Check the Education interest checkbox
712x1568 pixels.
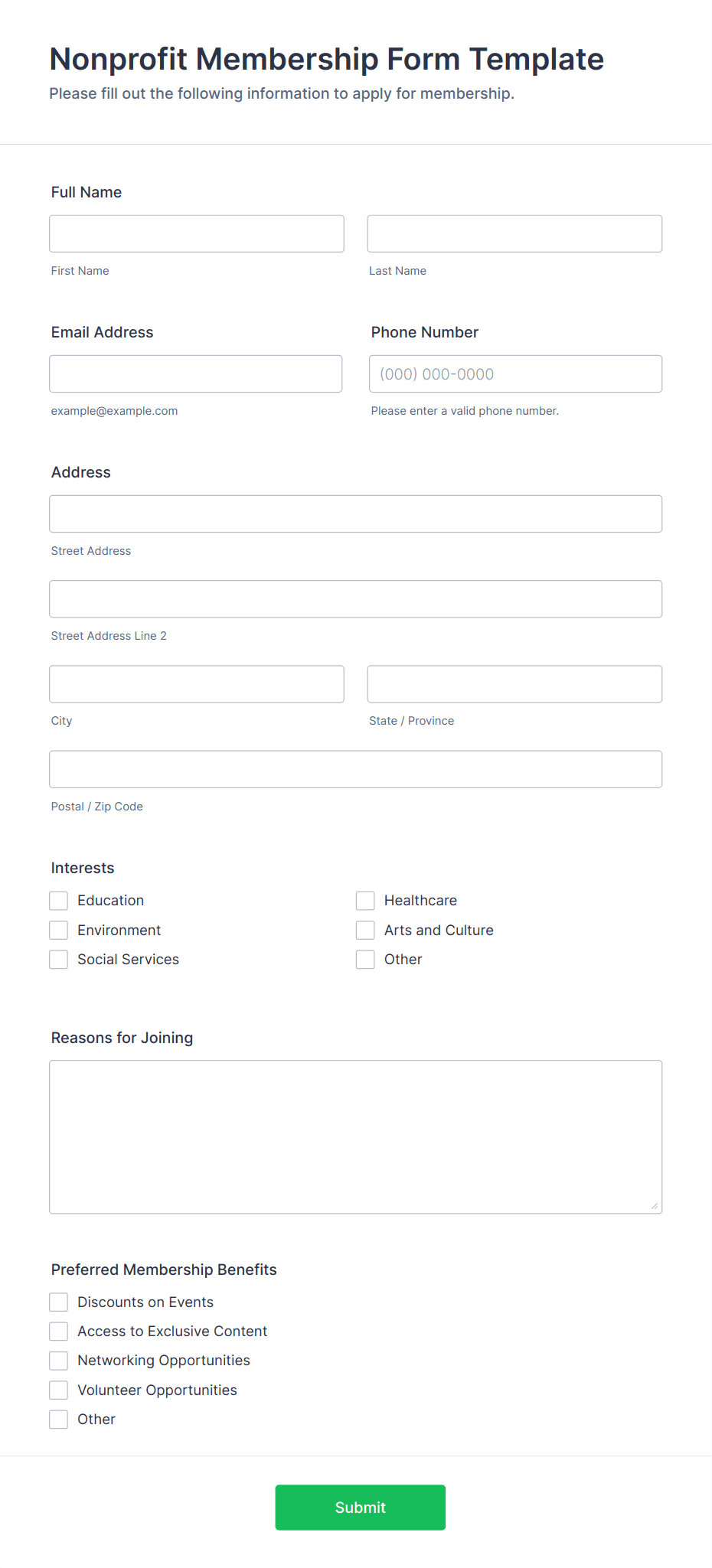(x=58, y=900)
